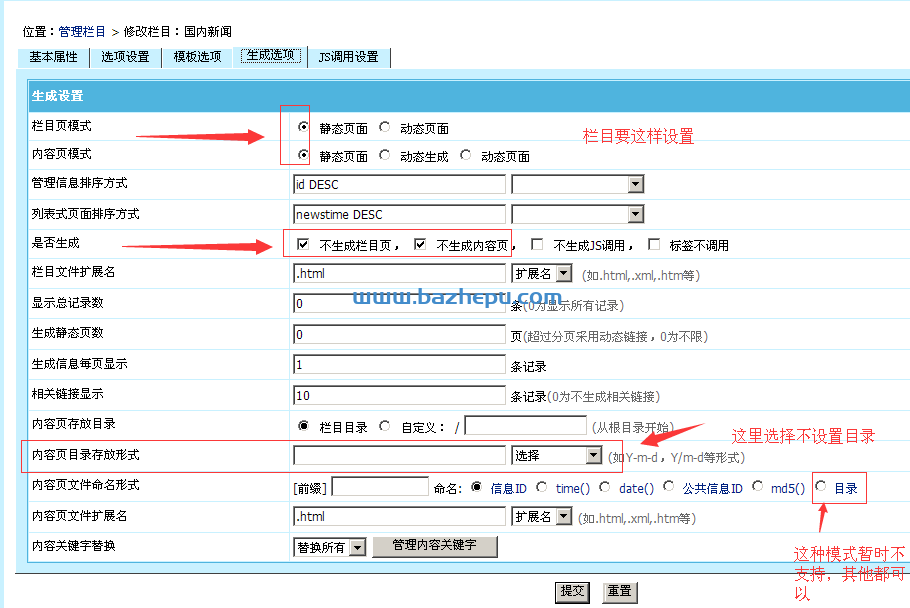
Task: Click the 管理内容关键字 button
Action: tap(435, 546)
